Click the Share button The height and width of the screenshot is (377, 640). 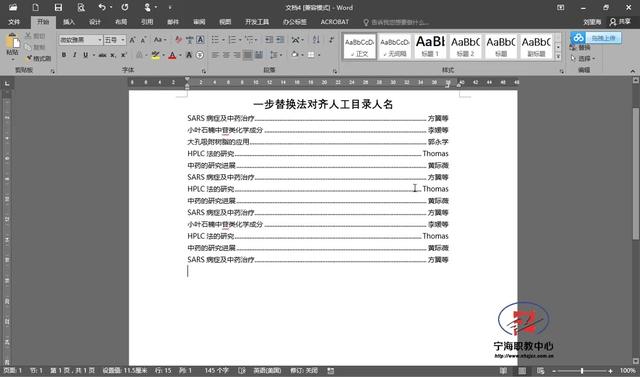pyautogui.click(x=620, y=22)
